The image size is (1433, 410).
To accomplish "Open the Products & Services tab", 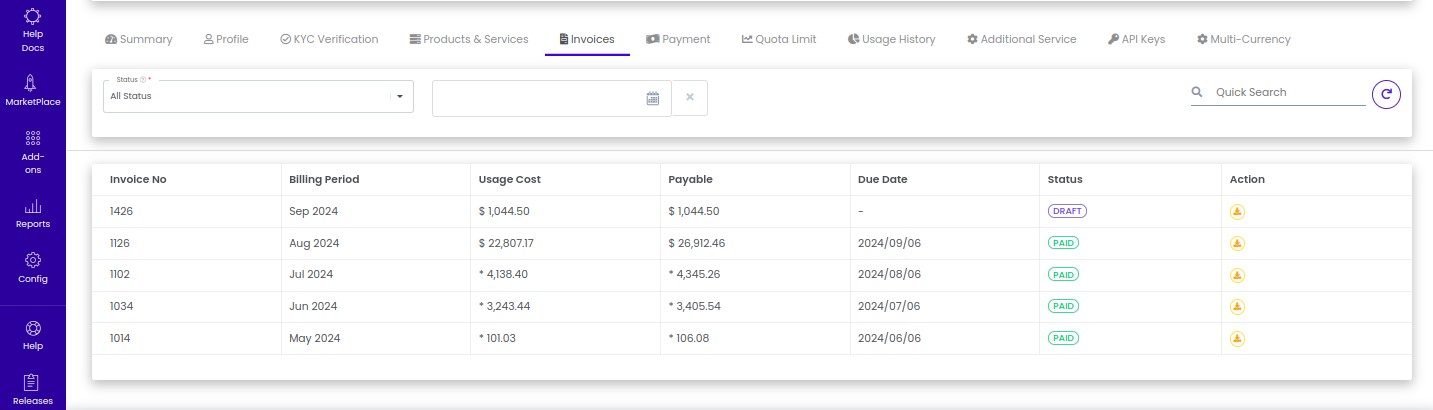I will pos(468,39).
